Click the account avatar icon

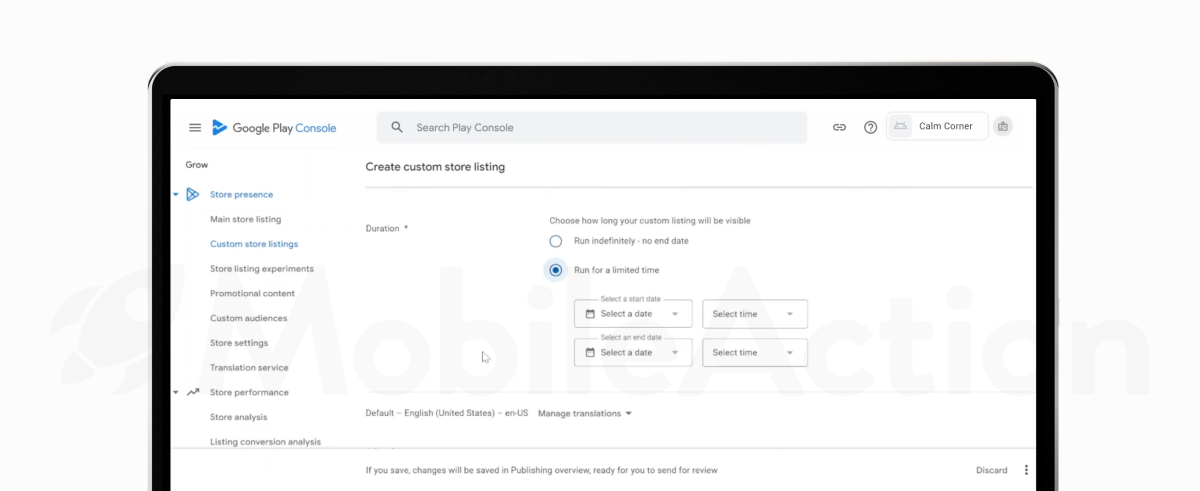point(1003,126)
